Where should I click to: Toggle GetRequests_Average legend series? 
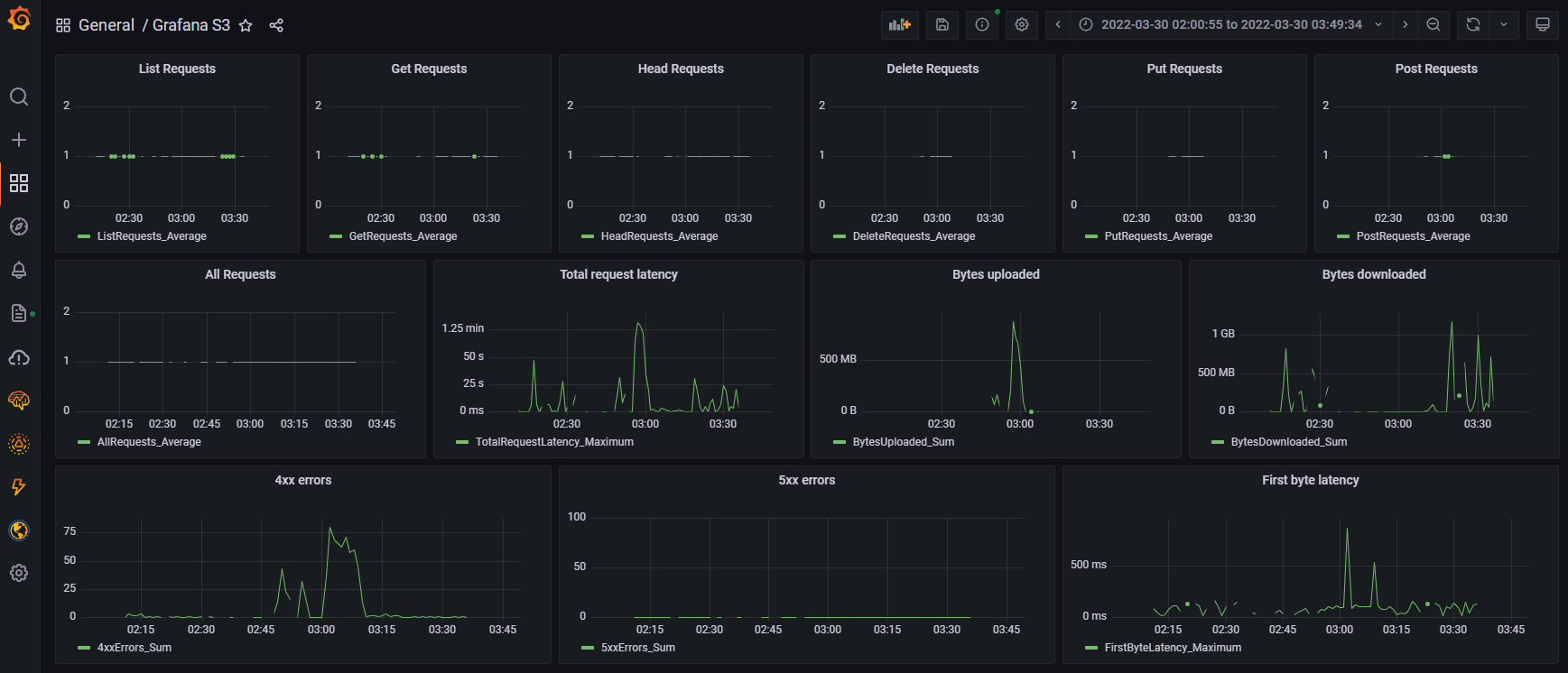(x=403, y=236)
